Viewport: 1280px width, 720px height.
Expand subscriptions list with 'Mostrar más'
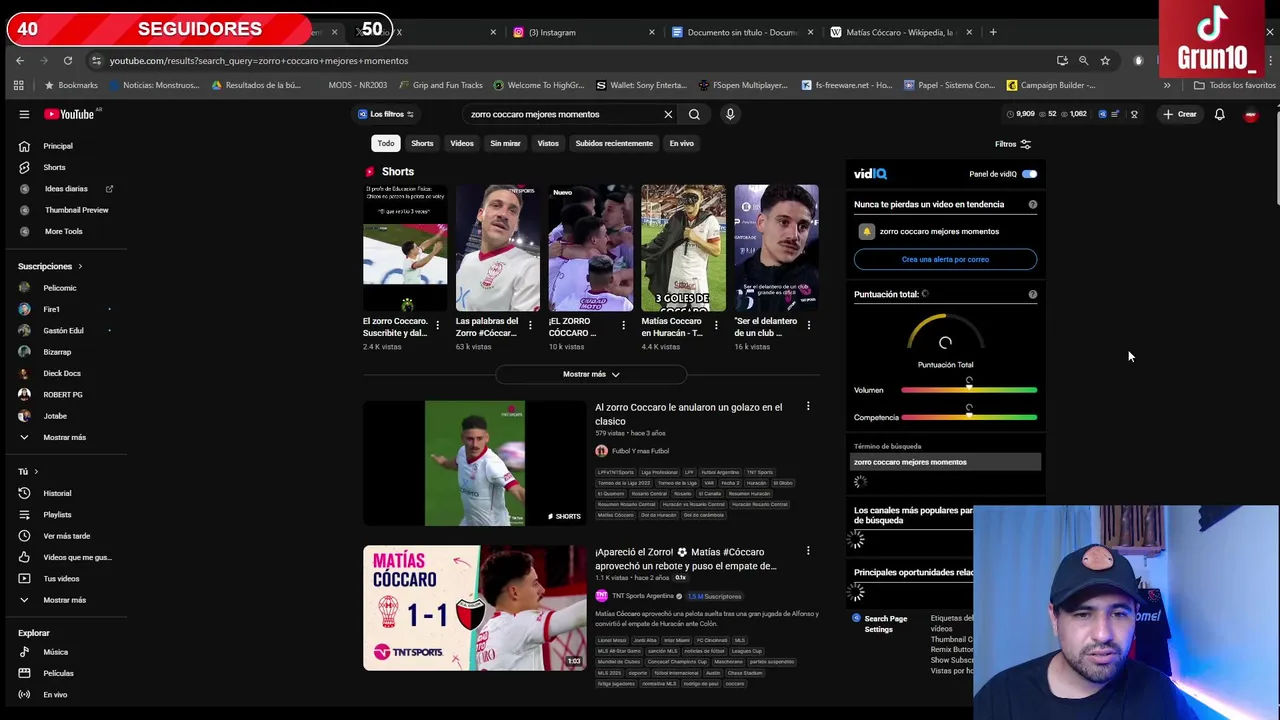coord(64,437)
